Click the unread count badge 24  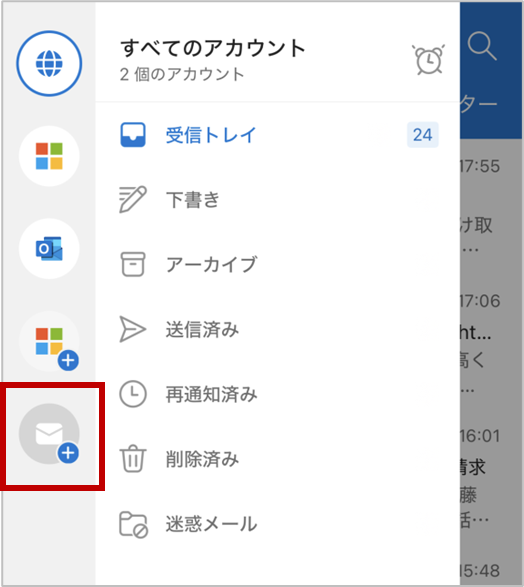(423, 135)
